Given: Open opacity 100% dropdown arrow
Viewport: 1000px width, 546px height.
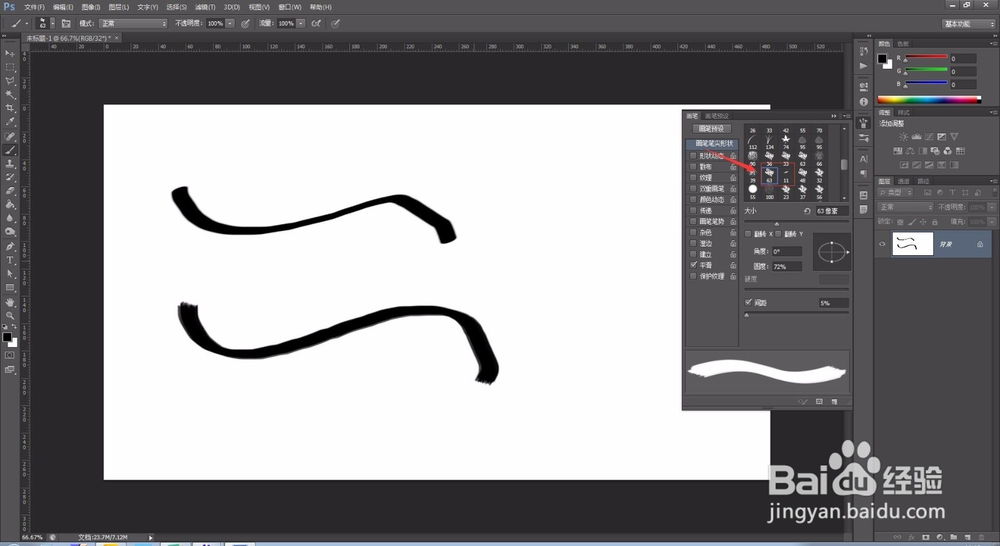Looking at the screenshot, I should tap(230, 24).
